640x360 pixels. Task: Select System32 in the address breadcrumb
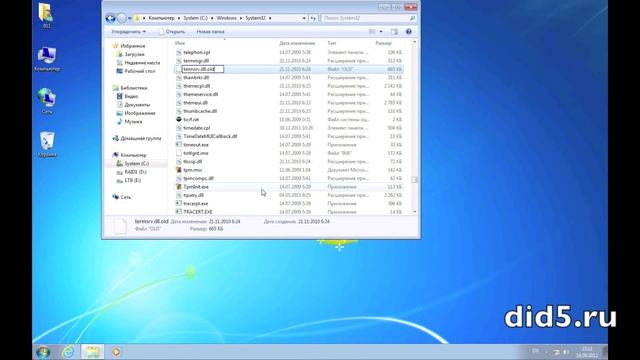click(256, 18)
